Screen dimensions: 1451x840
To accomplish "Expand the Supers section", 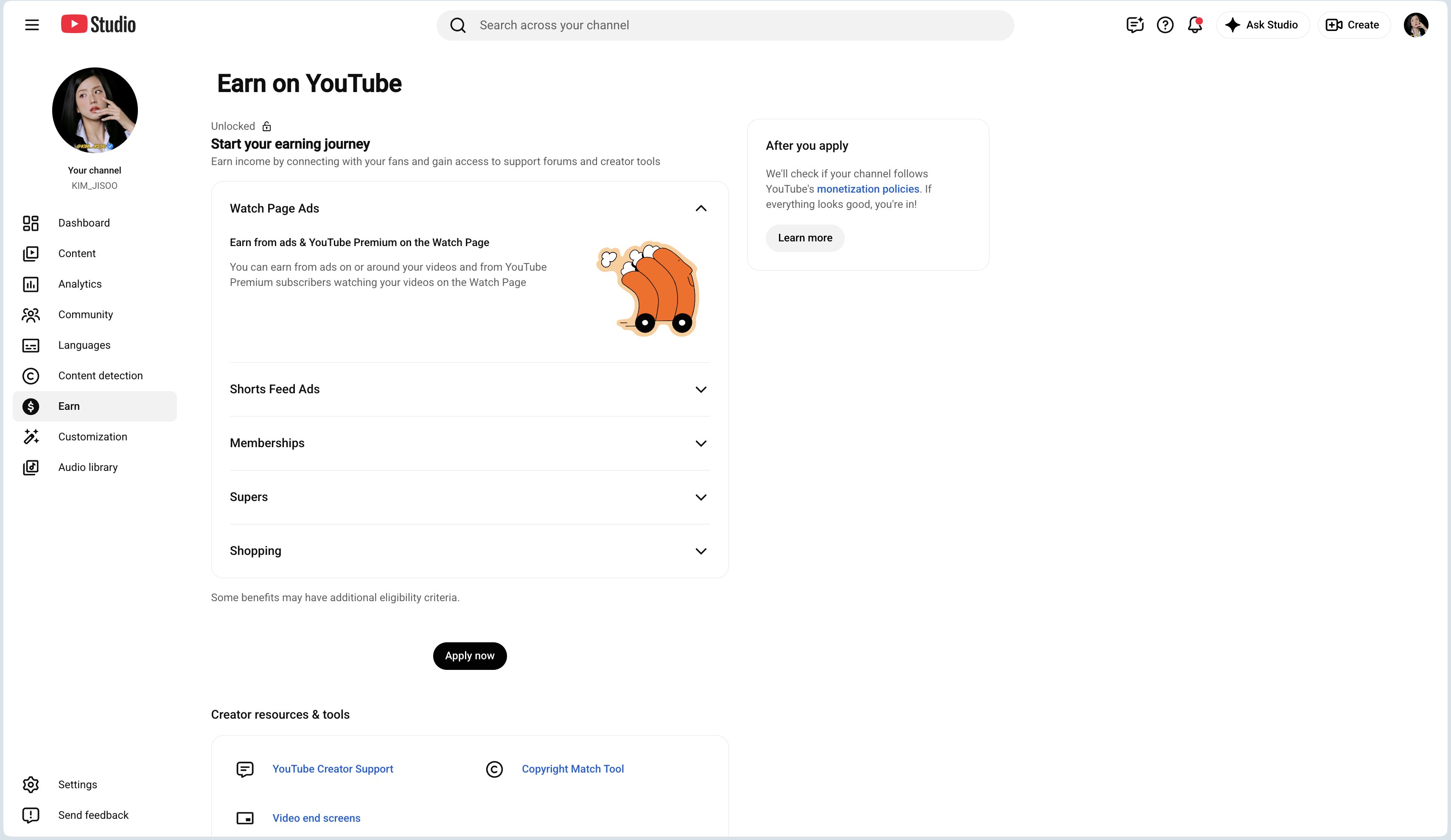I will point(701,497).
